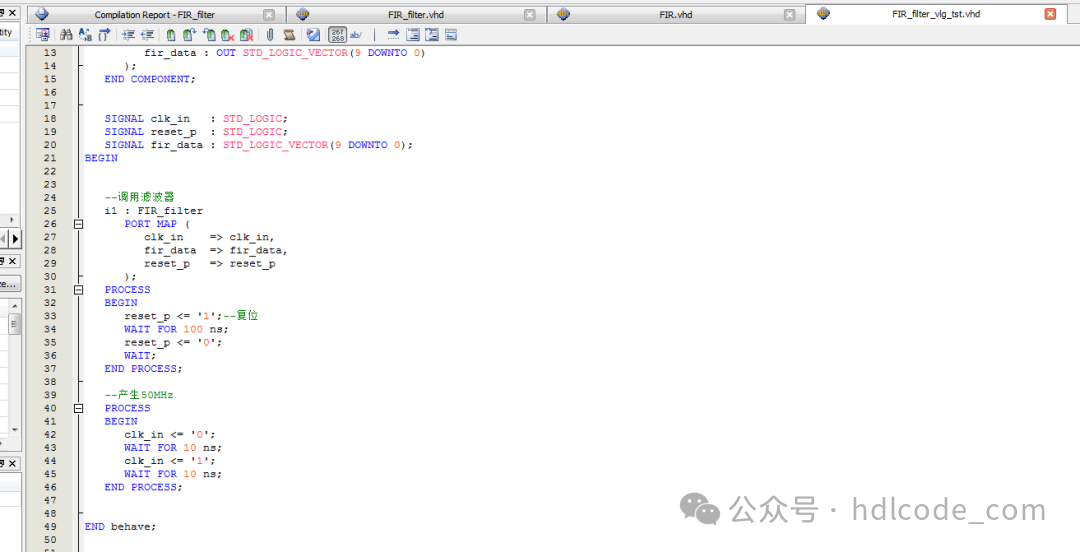Close the middle left panel
1080x552 pixels.
coord(12,261)
